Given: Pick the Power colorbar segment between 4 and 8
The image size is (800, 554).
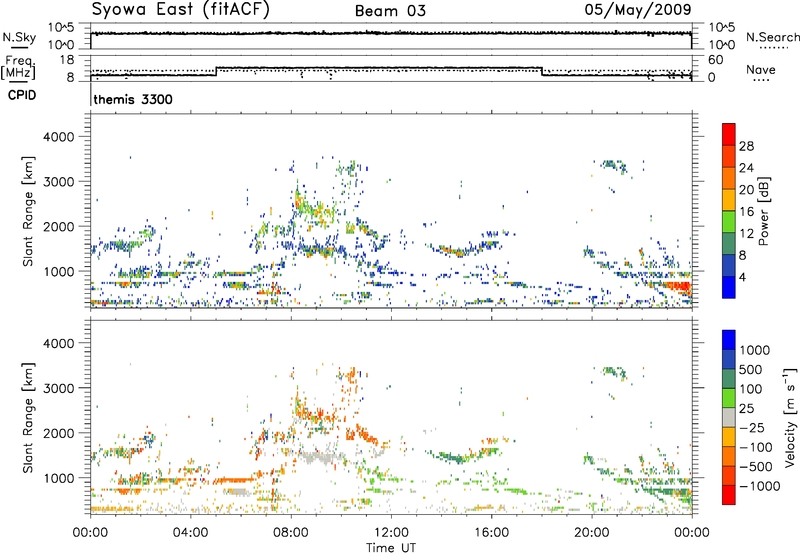Looking at the screenshot, I should click(x=729, y=266).
